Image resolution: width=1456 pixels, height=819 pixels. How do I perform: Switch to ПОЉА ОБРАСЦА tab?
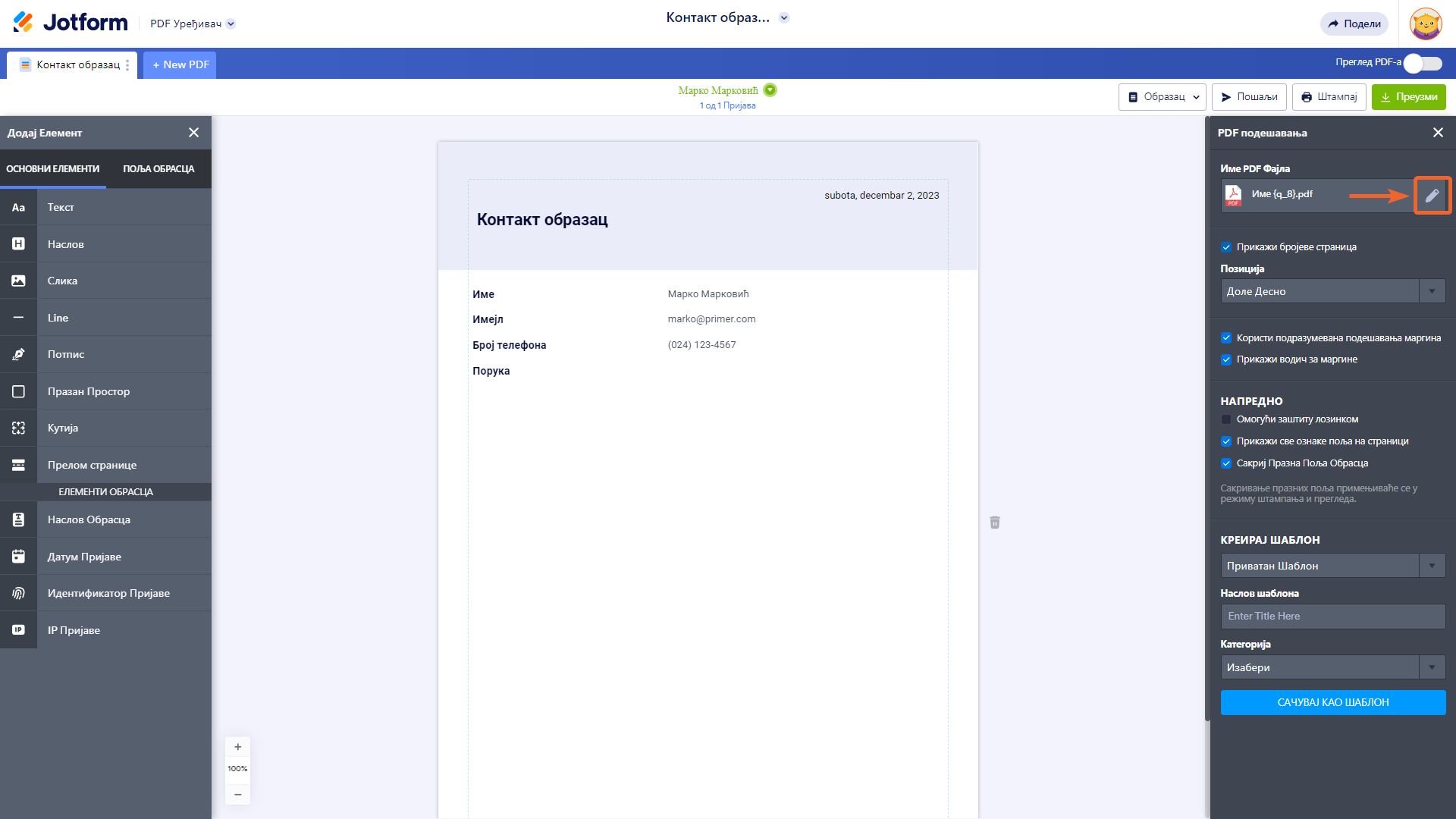[158, 169]
